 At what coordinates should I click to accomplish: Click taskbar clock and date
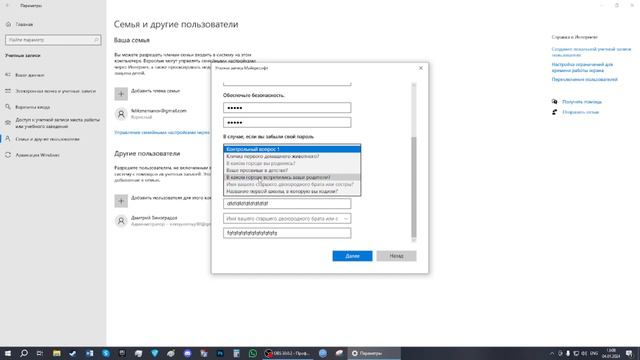click(611, 353)
